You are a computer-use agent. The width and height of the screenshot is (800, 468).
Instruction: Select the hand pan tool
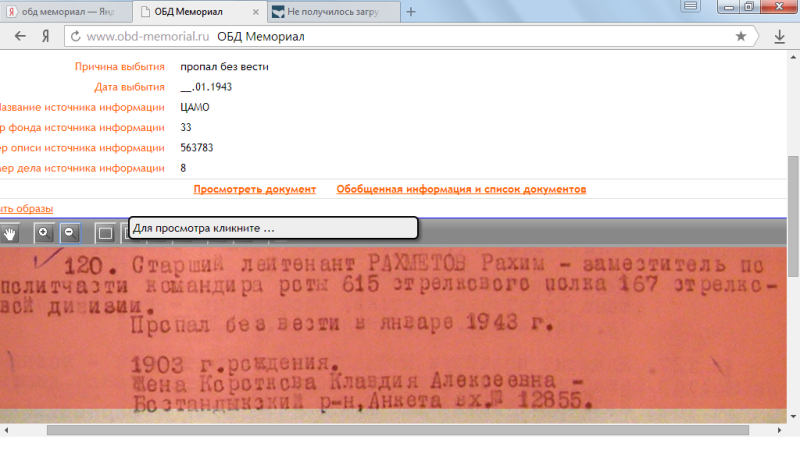click(x=11, y=233)
